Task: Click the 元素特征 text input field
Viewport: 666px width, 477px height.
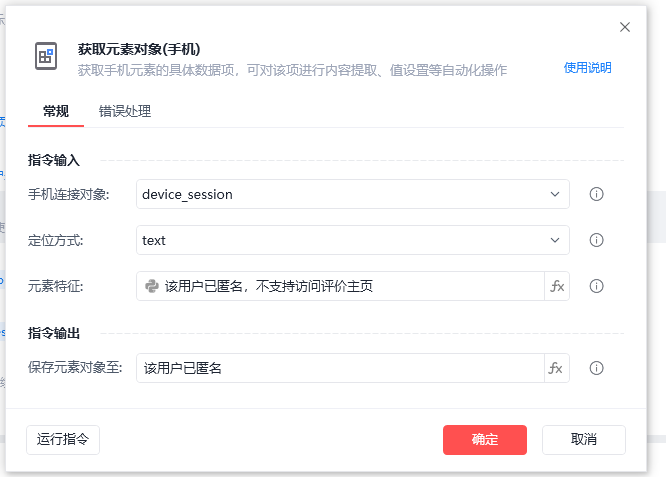Action: (350, 286)
